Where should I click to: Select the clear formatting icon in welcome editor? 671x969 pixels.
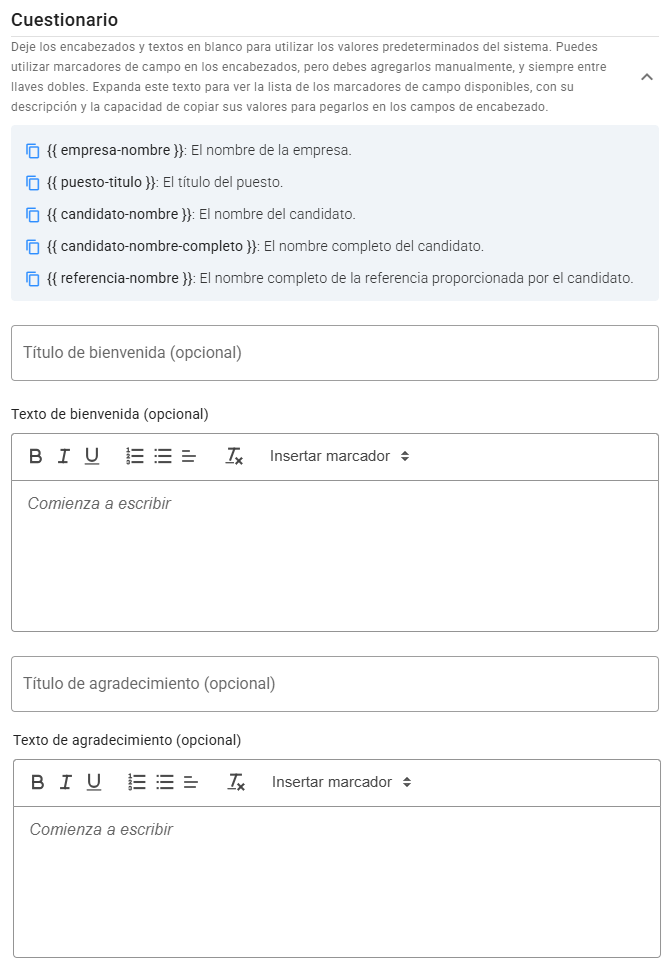(x=234, y=456)
